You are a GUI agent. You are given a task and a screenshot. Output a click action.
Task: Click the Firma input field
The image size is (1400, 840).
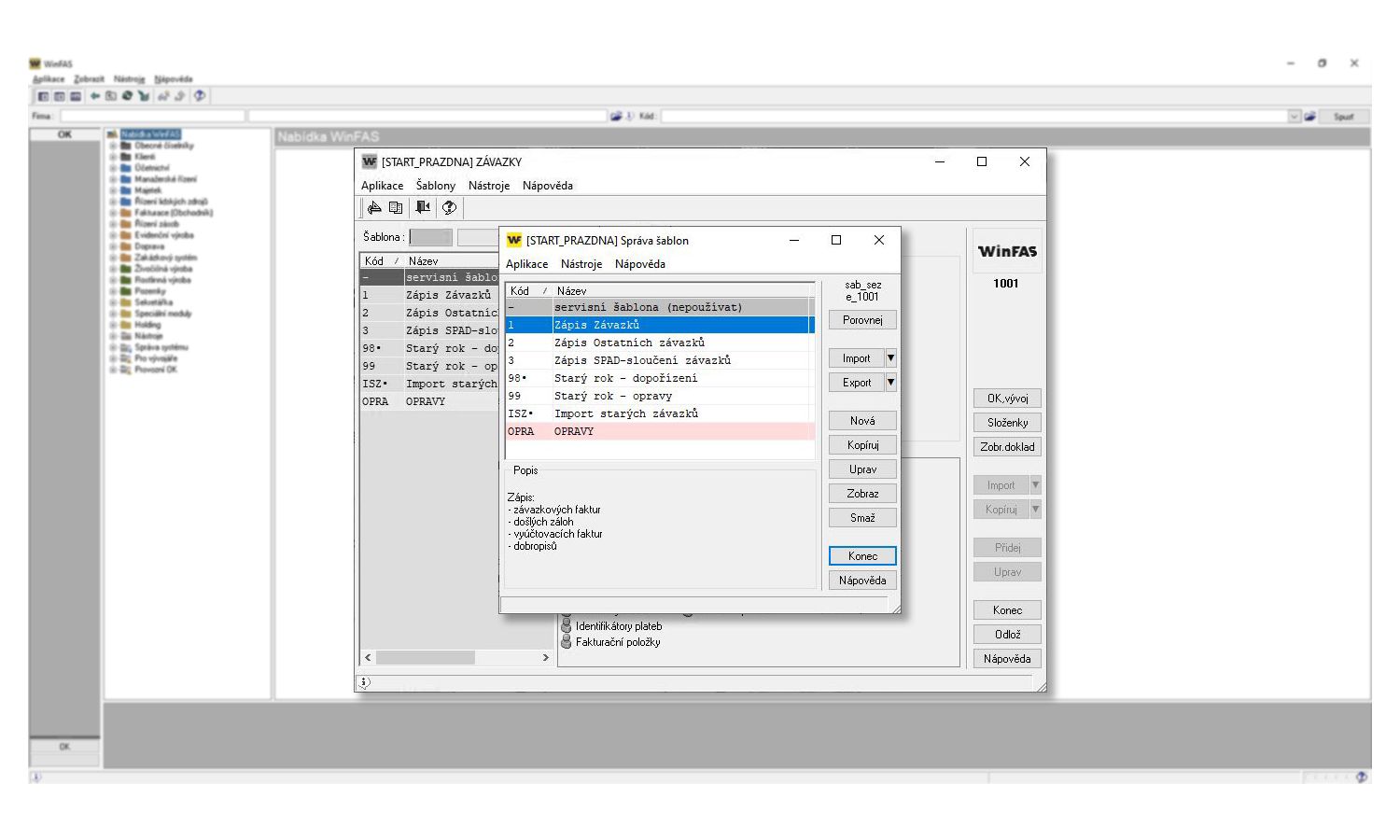(x=153, y=117)
